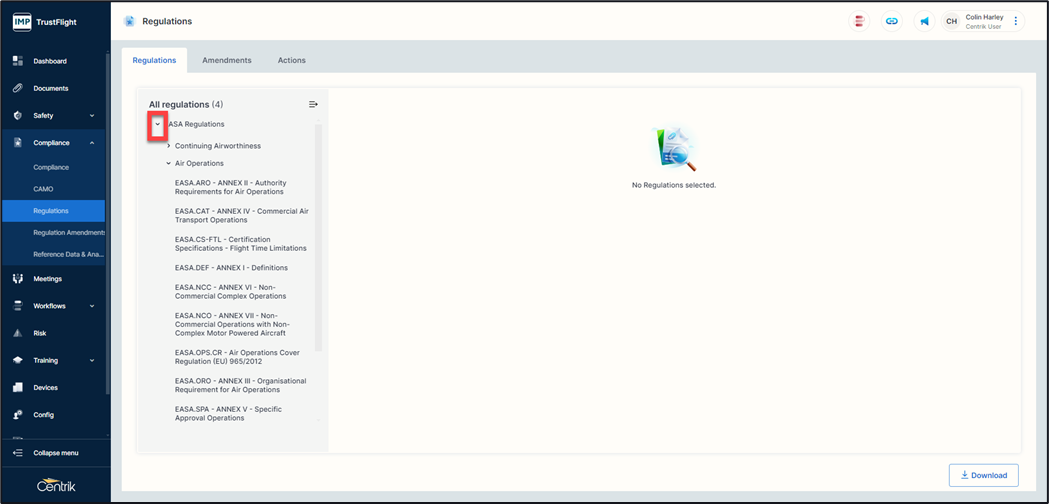The width and height of the screenshot is (1049, 504).
Task: Expand the Workflows menu chevron
Action: [92, 306]
